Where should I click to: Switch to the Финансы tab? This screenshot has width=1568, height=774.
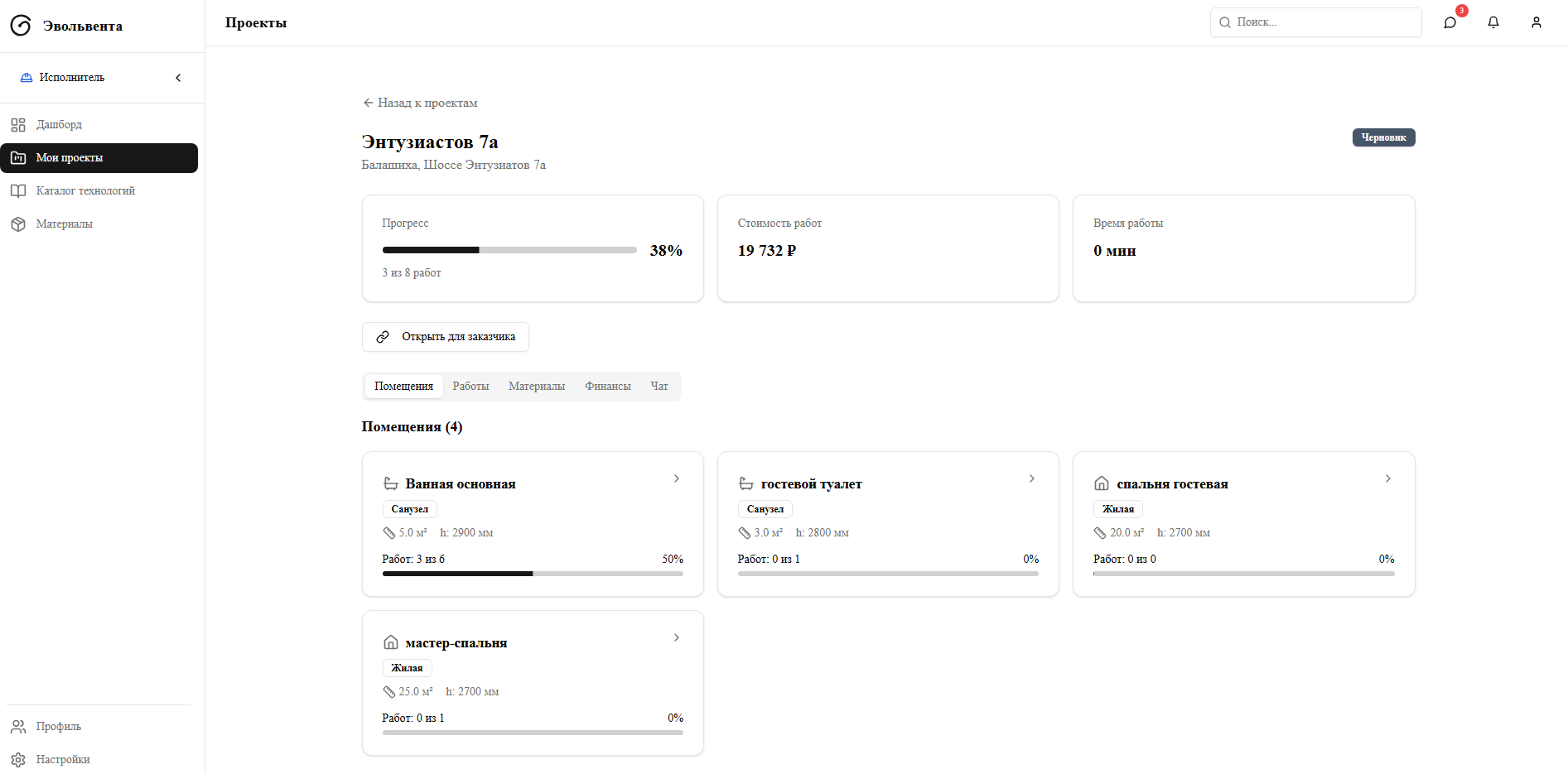(607, 387)
